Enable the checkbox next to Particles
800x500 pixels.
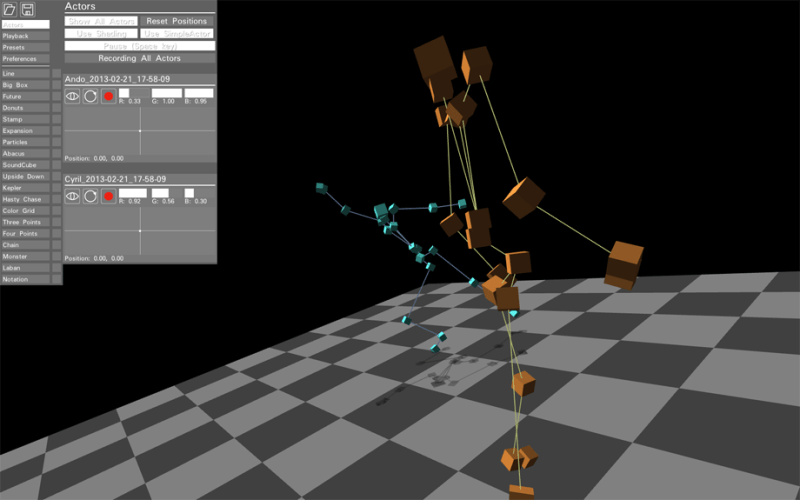[x=56, y=142]
